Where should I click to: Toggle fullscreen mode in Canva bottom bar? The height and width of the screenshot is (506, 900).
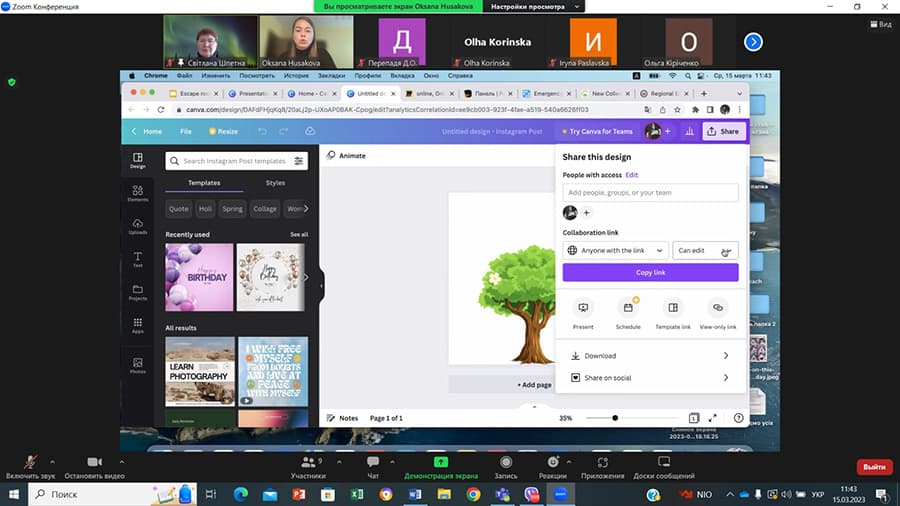click(x=713, y=418)
